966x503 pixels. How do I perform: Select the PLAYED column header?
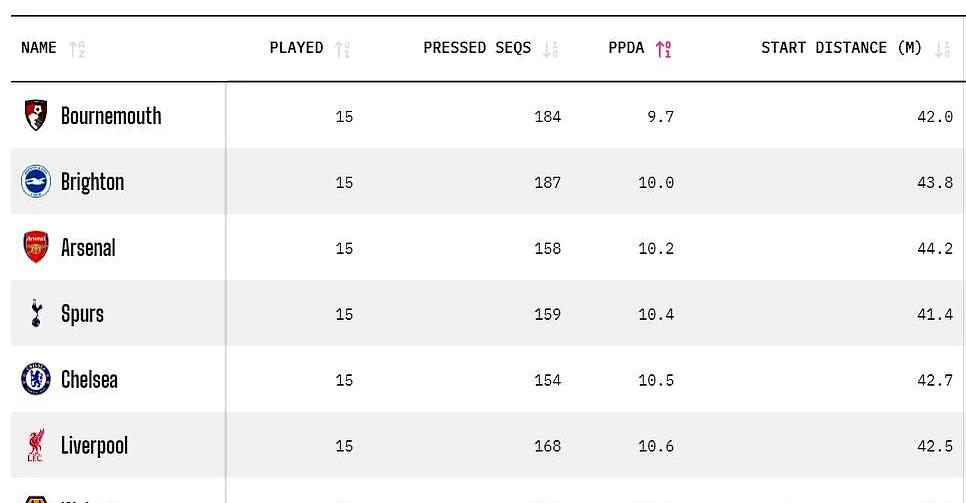296,48
